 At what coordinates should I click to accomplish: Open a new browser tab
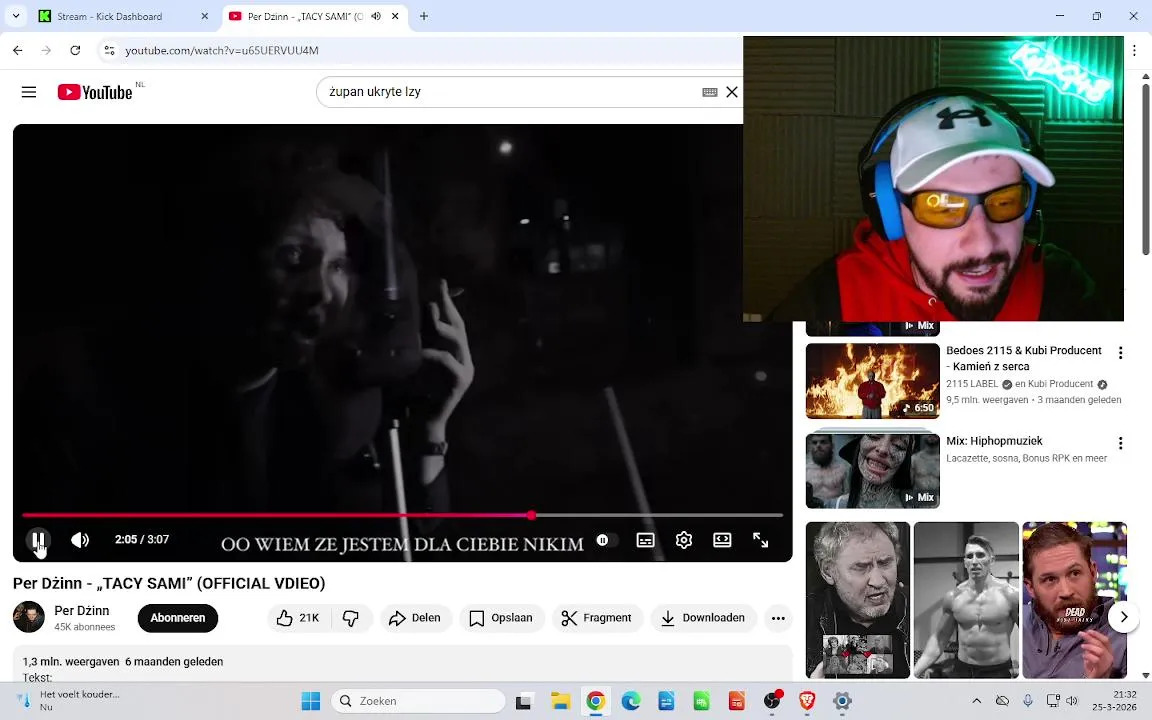[x=424, y=16]
